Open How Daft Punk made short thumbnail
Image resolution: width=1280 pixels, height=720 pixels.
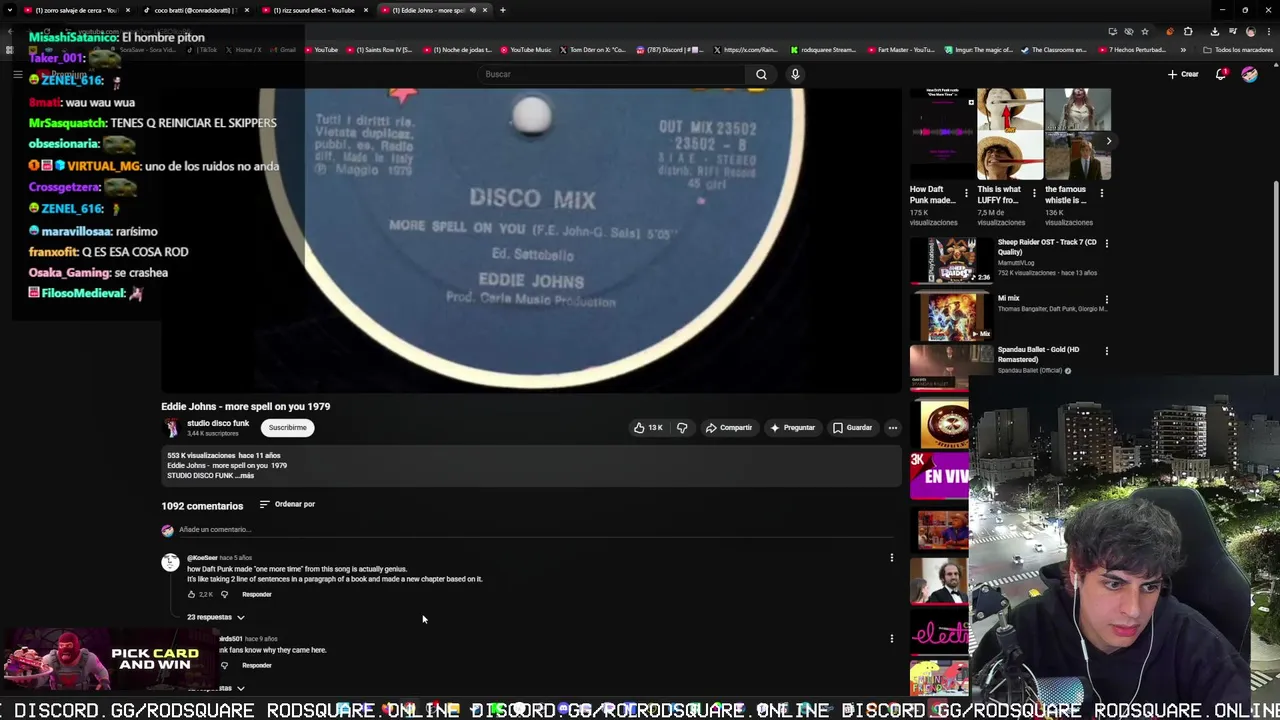[941, 134]
